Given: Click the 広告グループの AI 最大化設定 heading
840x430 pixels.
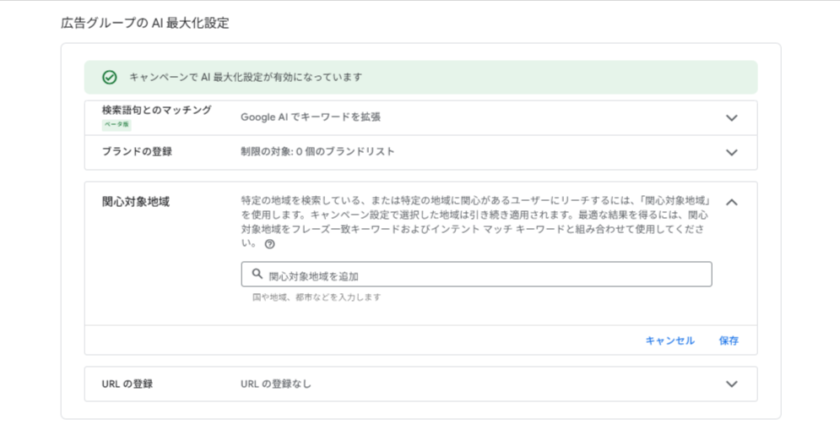Looking at the screenshot, I should click(145, 22).
